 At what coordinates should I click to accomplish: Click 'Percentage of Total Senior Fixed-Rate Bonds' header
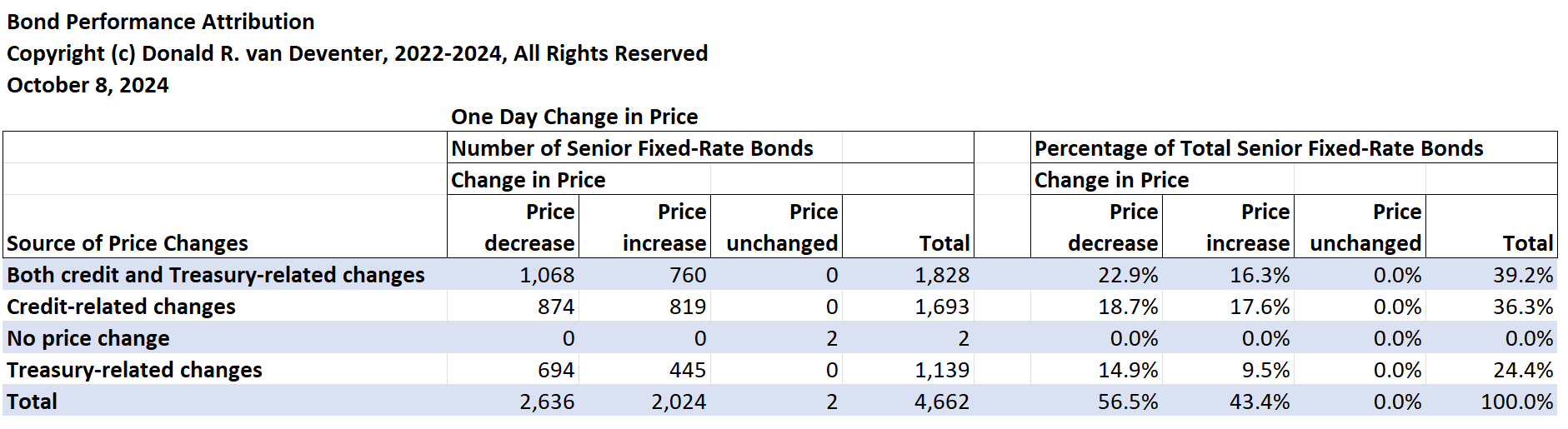click(x=1259, y=148)
